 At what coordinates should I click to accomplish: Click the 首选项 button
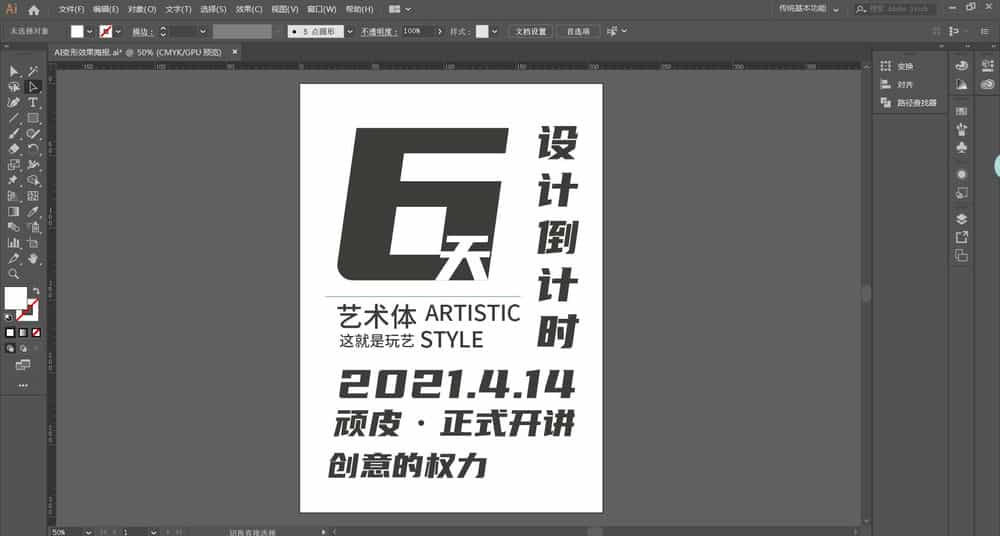(578, 31)
